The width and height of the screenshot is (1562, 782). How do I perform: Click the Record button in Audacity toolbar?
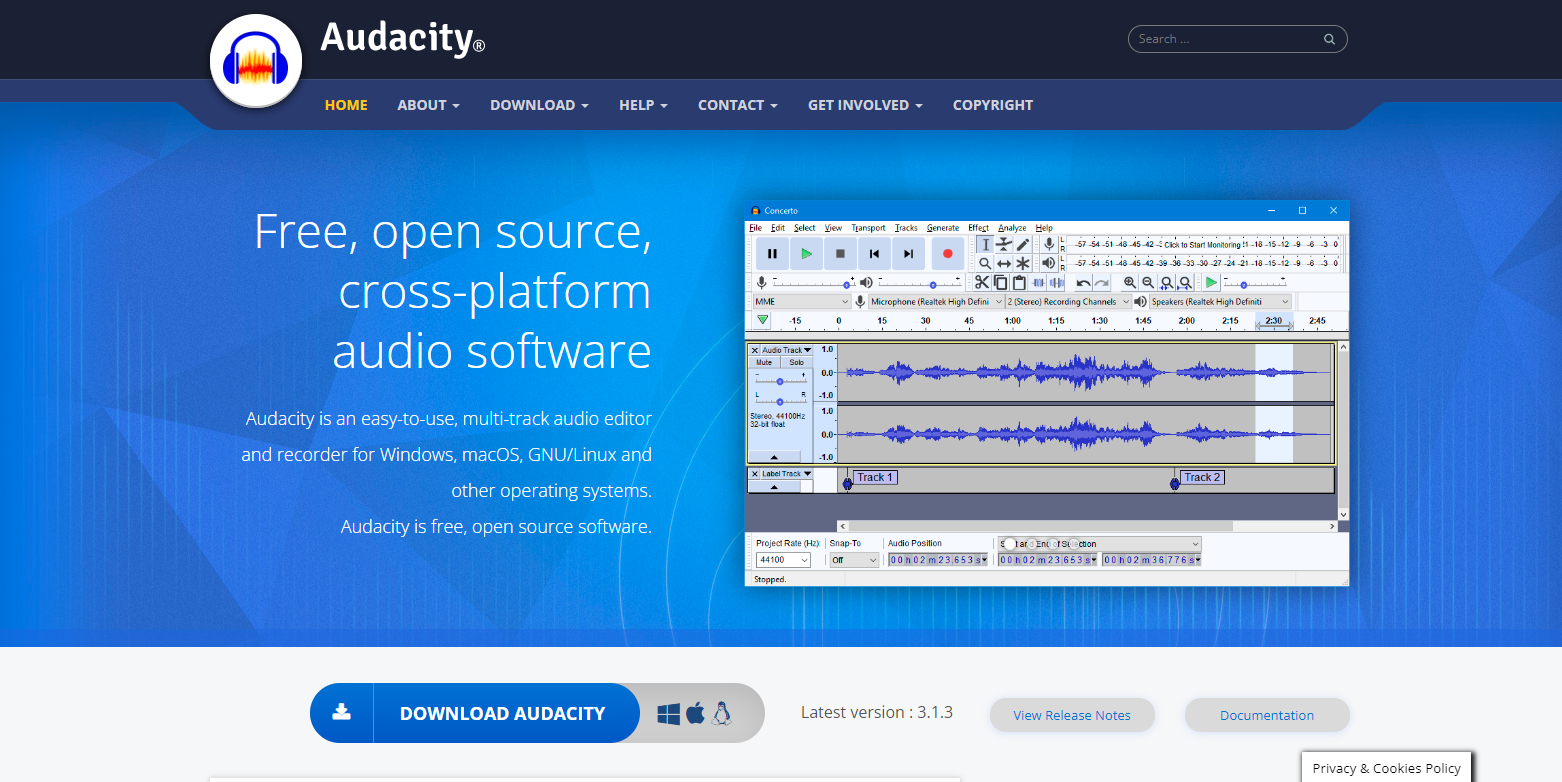tap(947, 254)
